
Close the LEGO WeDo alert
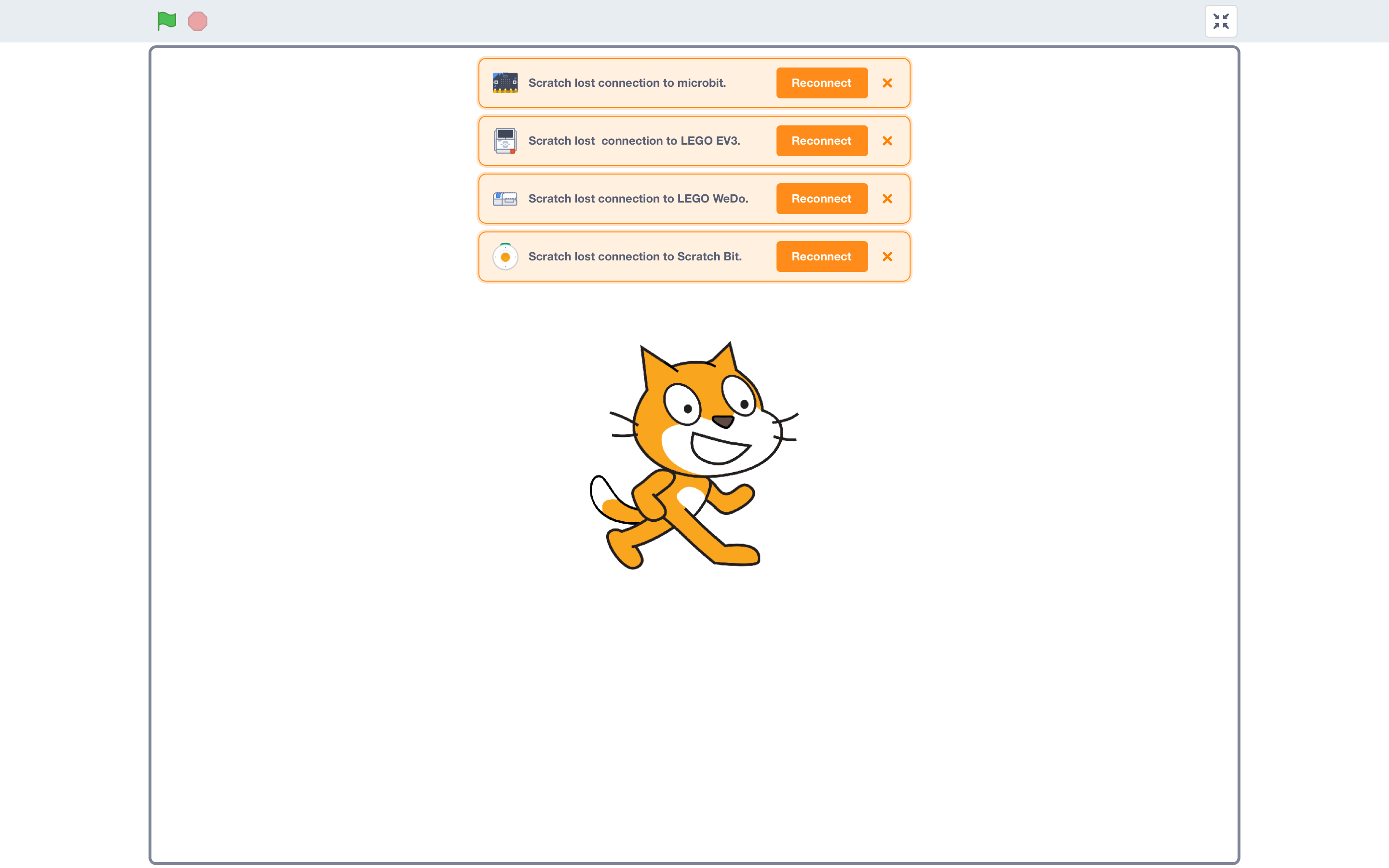887,199
